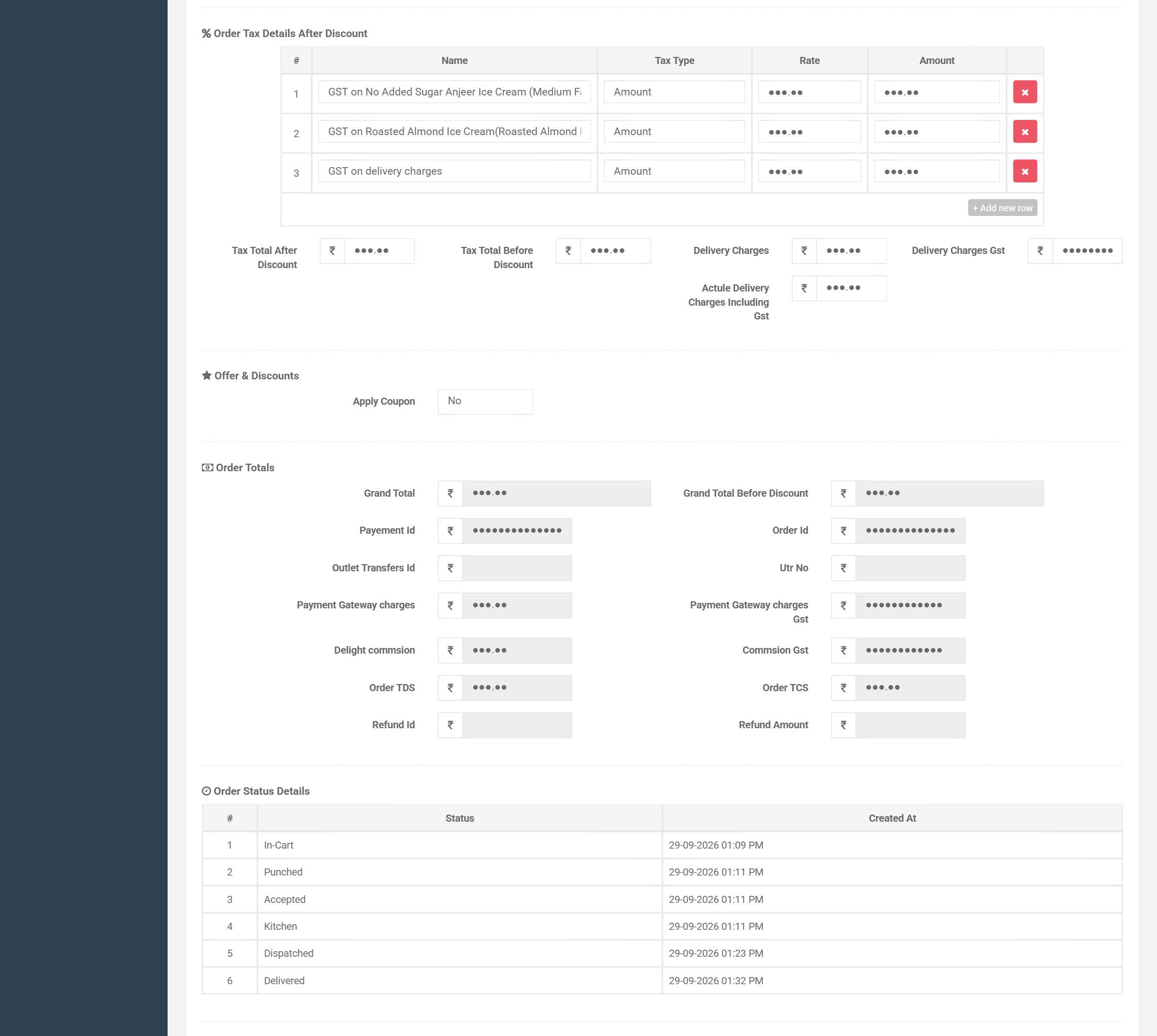1157x1036 pixels.
Task: Click the Outlet Transfers Id field
Action: click(x=517, y=568)
